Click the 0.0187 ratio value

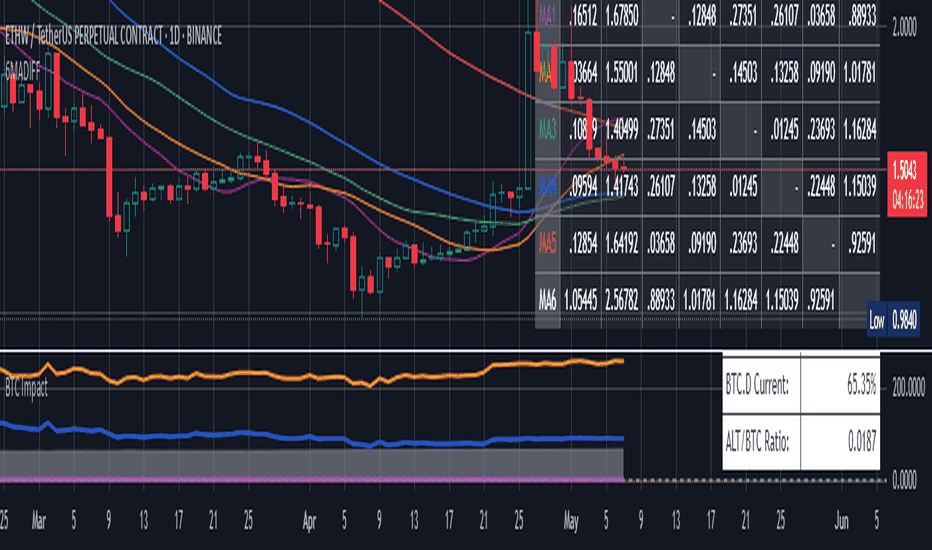[x=840, y=442]
